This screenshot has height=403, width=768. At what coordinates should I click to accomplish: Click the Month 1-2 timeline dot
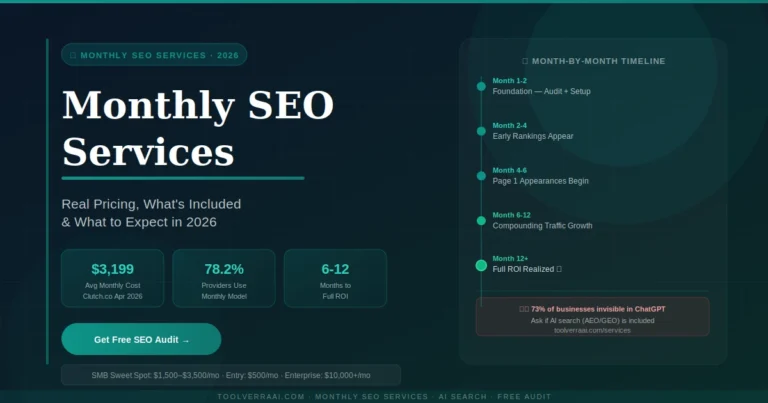click(x=481, y=86)
